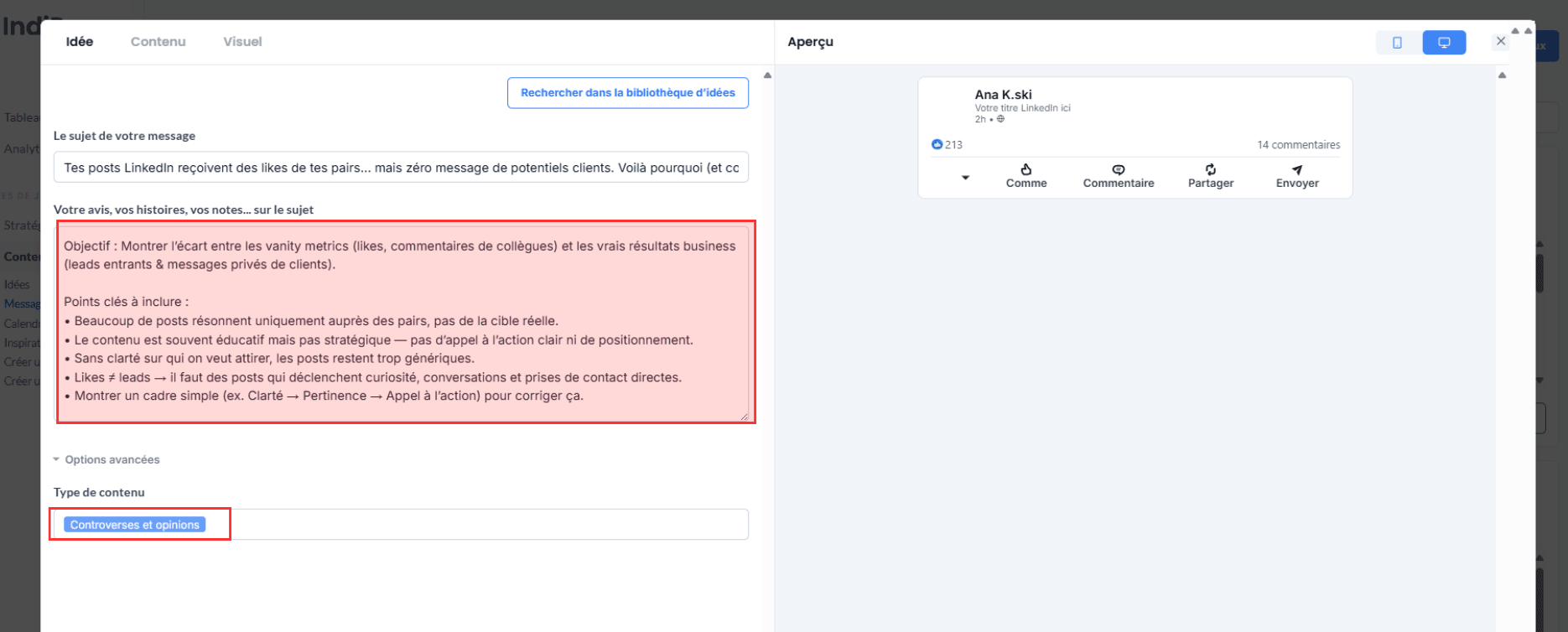Open the dropdown caret left of Comme

pyautogui.click(x=965, y=178)
